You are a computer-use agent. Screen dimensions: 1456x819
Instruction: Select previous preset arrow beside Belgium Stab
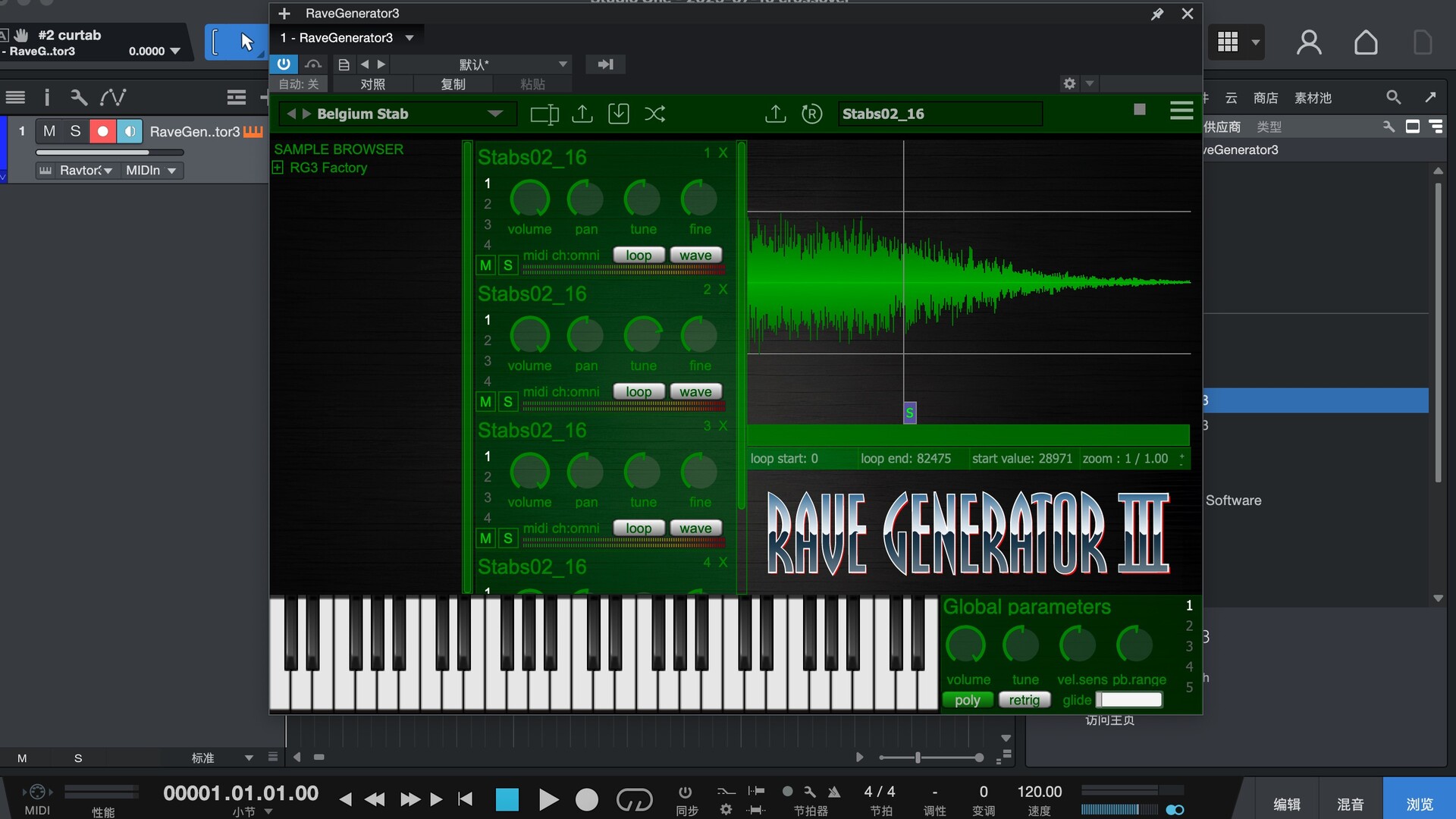[291, 114]
